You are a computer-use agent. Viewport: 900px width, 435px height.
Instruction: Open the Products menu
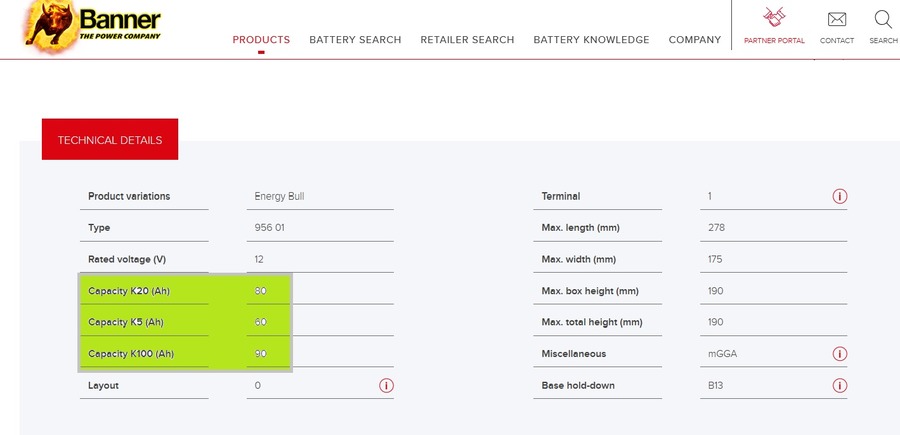point(261,40)
